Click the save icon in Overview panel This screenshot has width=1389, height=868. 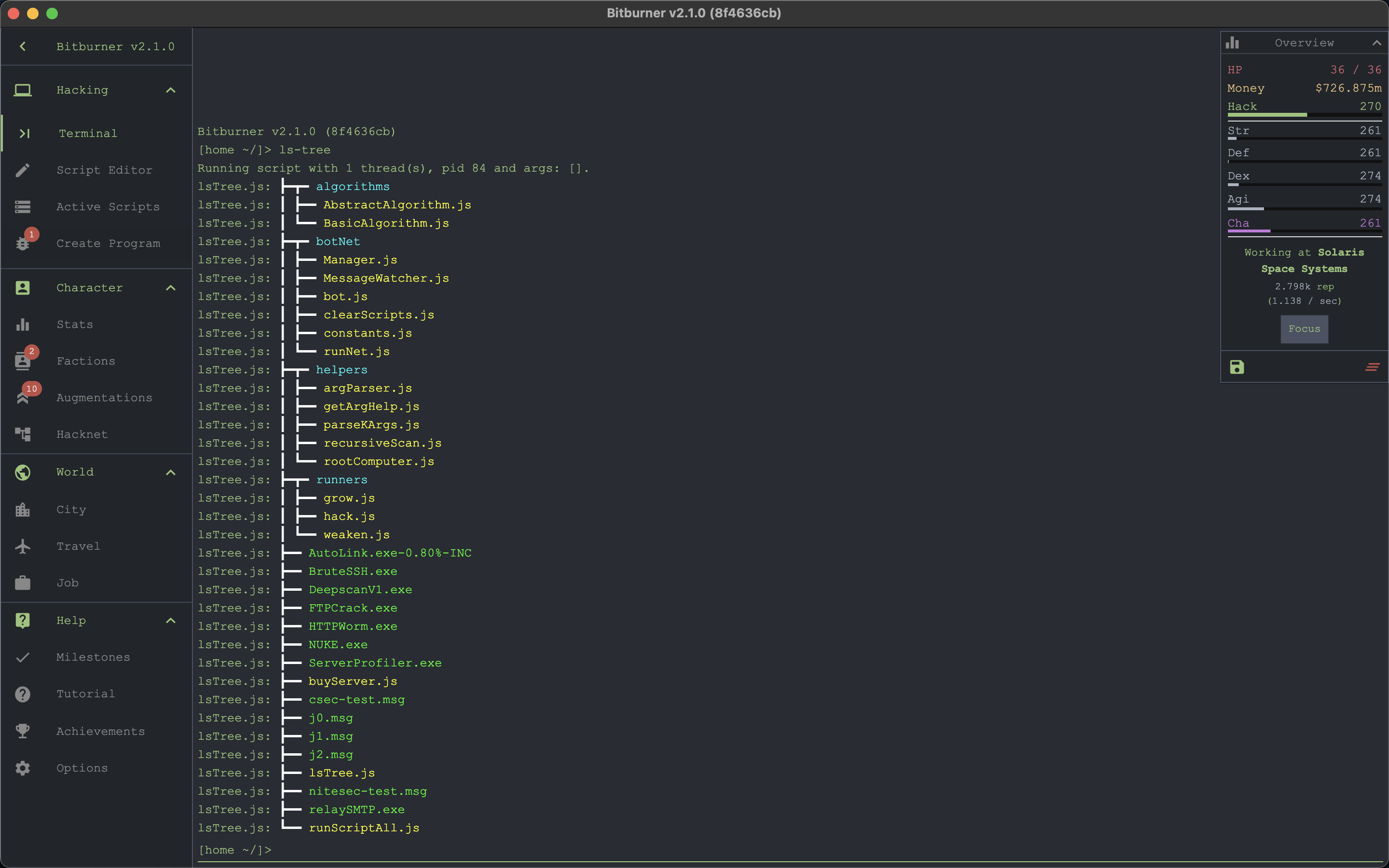pos(1236,367)
